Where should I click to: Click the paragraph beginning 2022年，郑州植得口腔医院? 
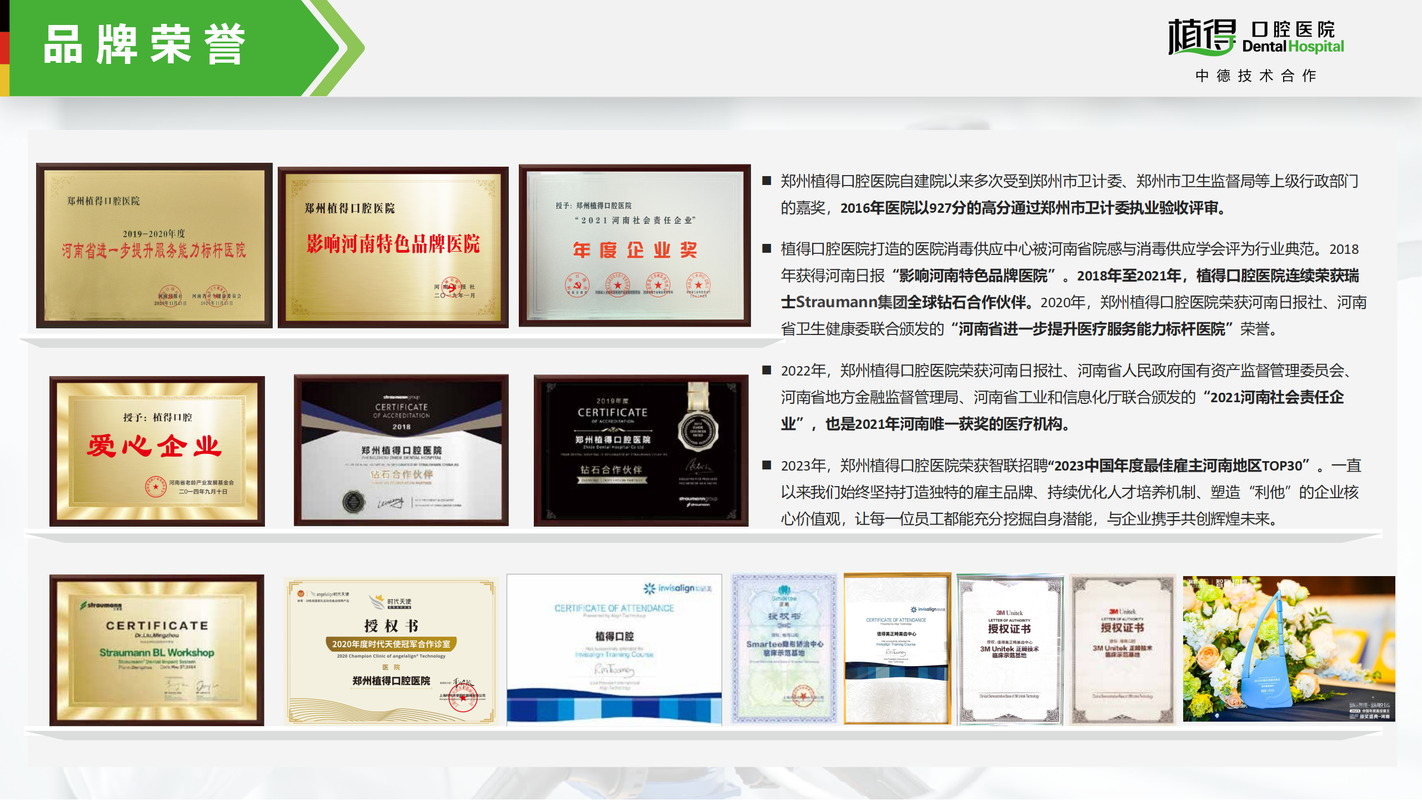click(x=1068, y=397)
